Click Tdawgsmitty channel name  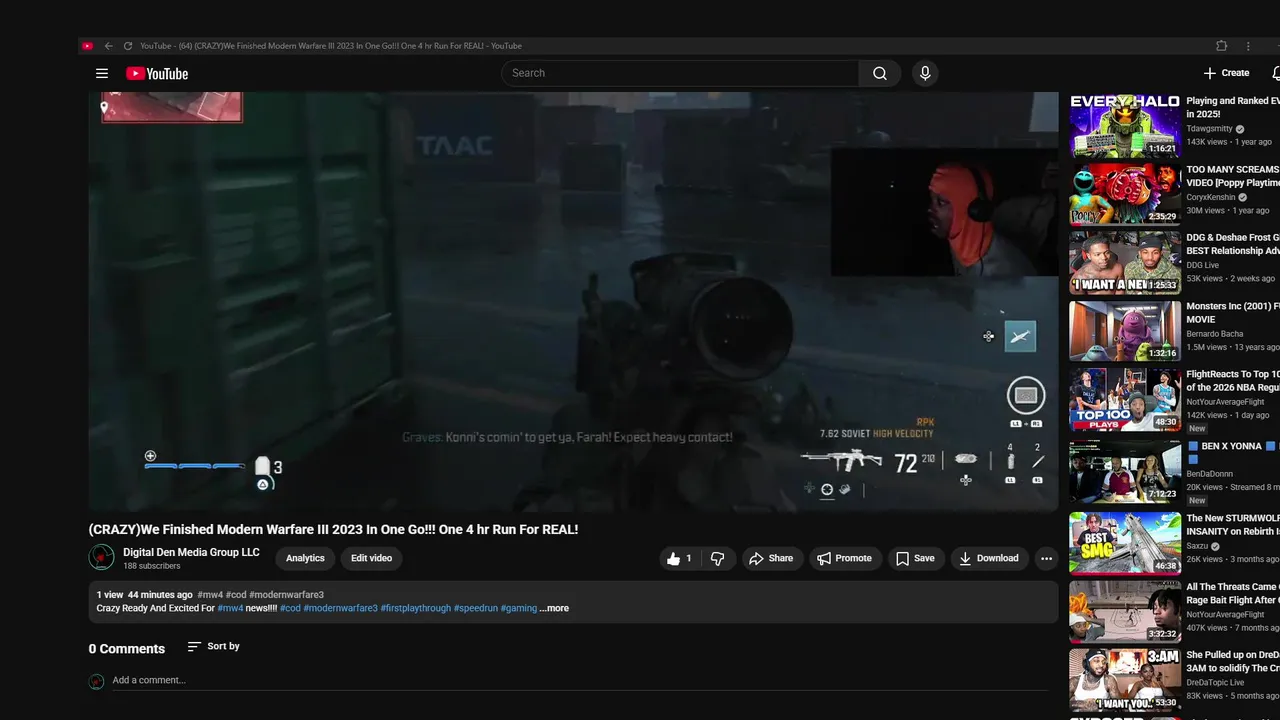(1210, 129)
